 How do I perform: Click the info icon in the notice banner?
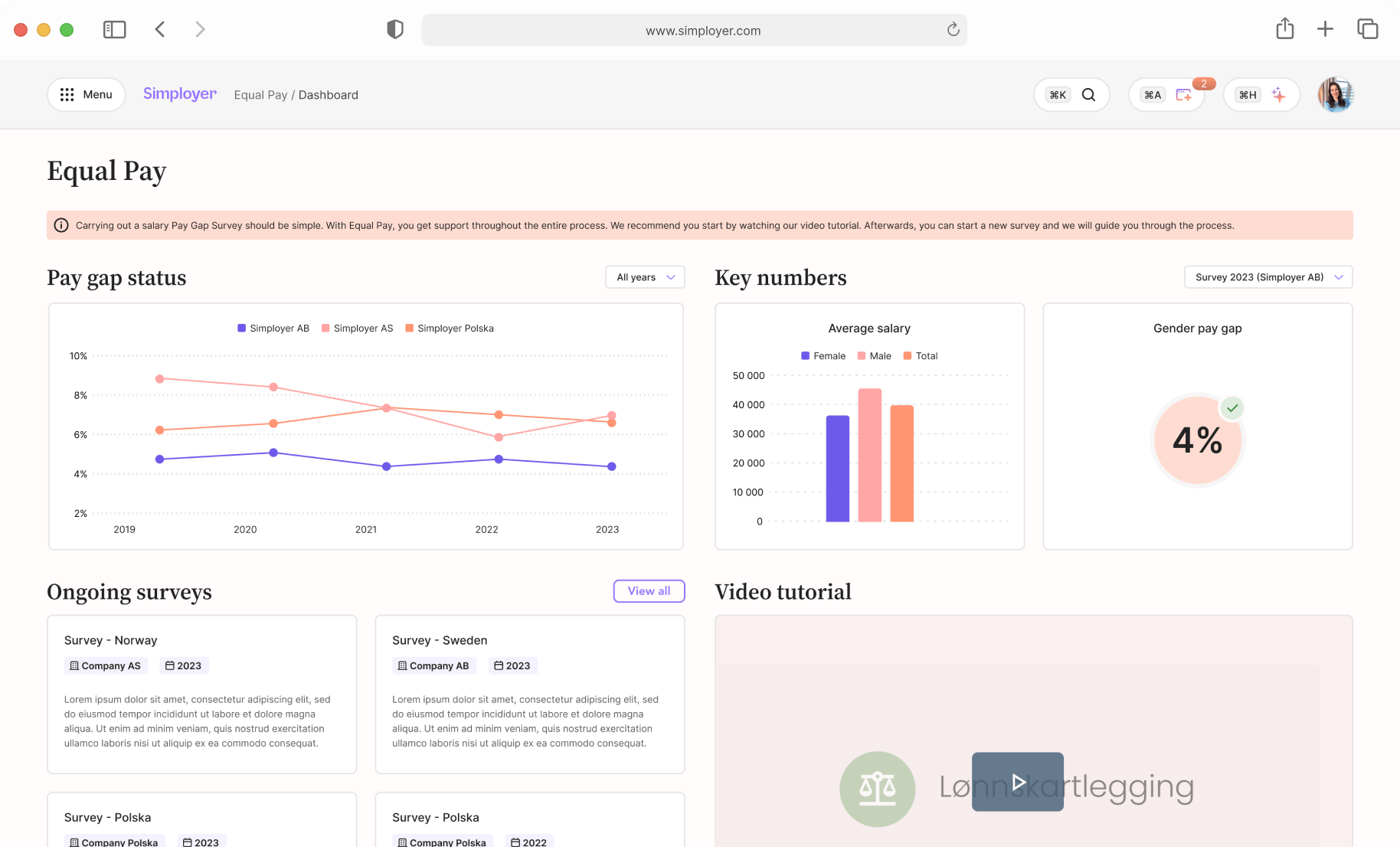pos(61,225)
